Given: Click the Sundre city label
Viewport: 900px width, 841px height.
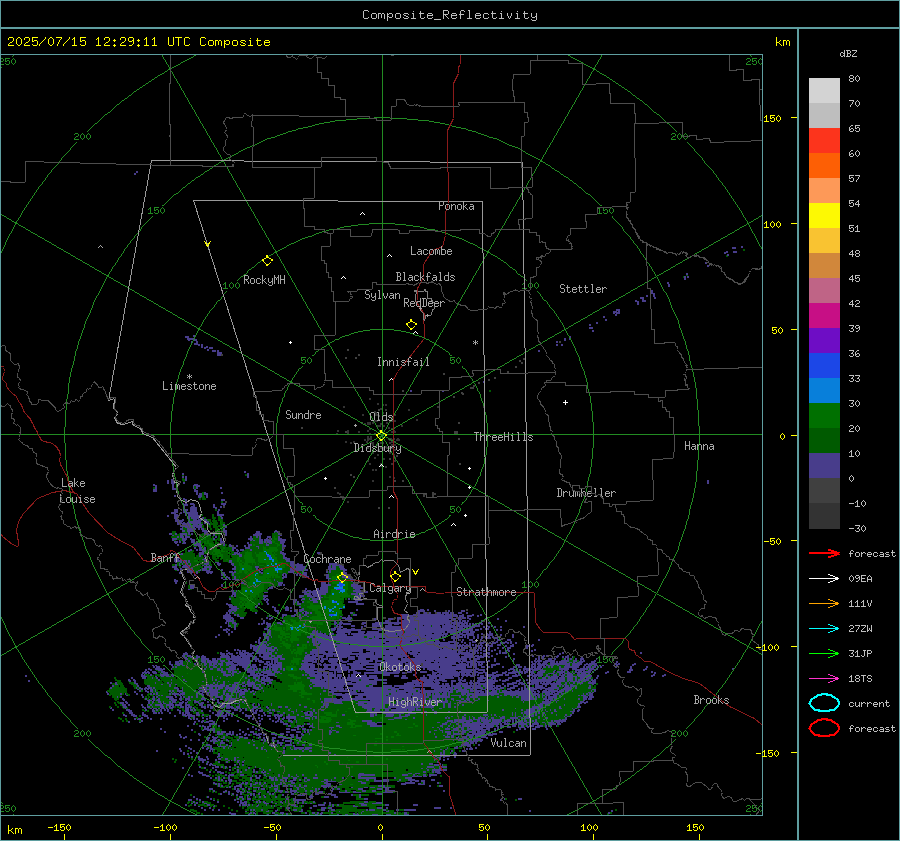Looking at the screenshot, I should (x=303, y=414).
